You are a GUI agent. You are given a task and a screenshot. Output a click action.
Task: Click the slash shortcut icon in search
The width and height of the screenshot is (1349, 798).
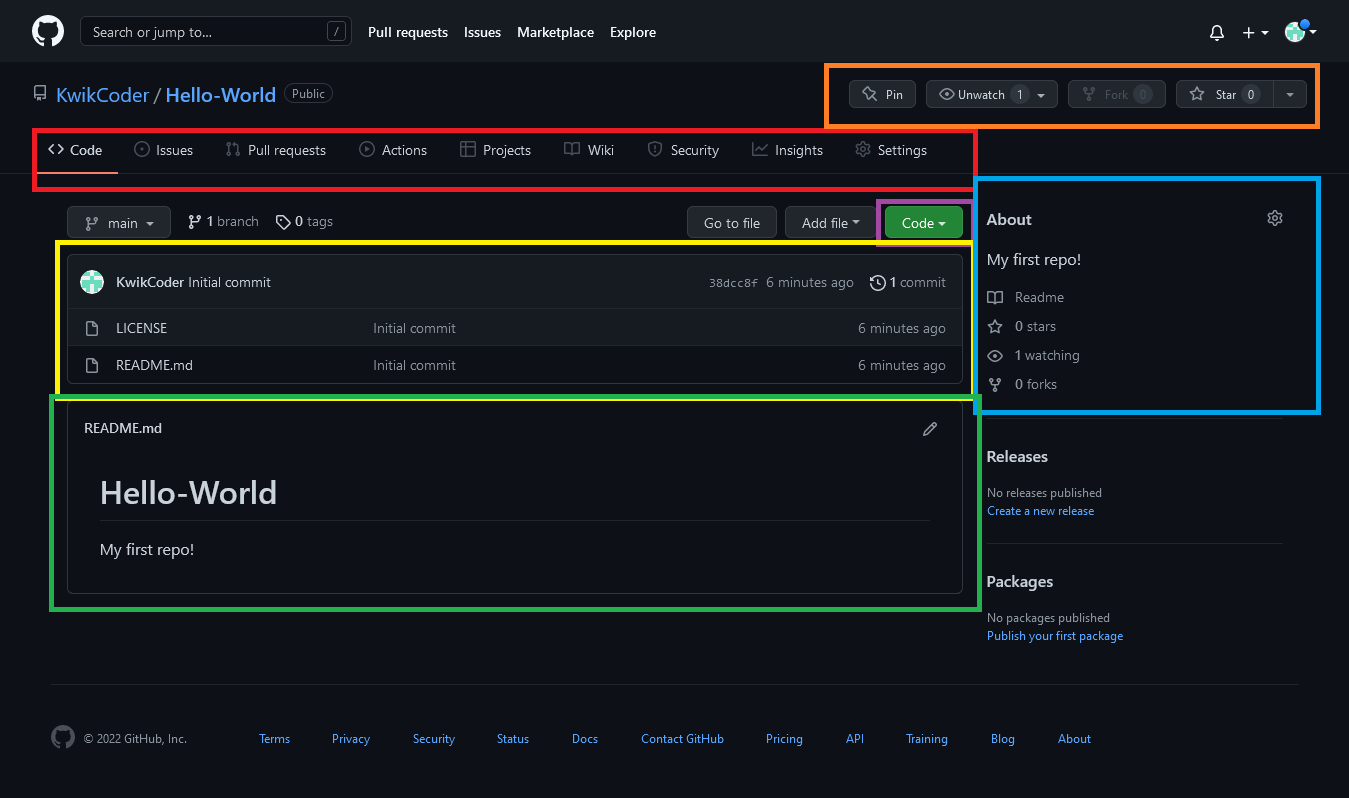(x=336, y=32)
